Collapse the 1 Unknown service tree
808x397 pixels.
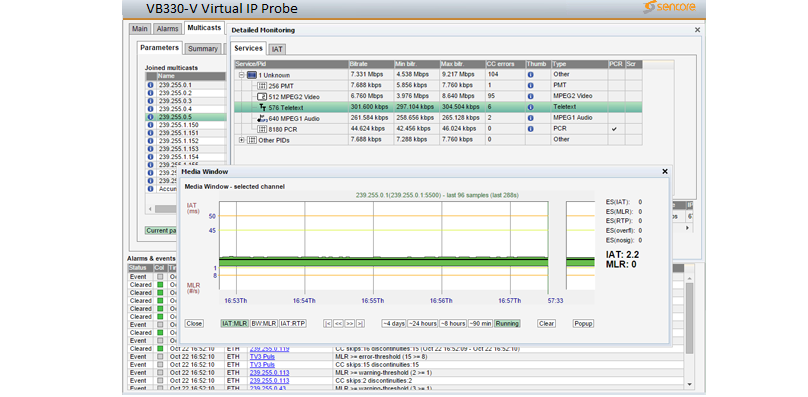point(241,75)
